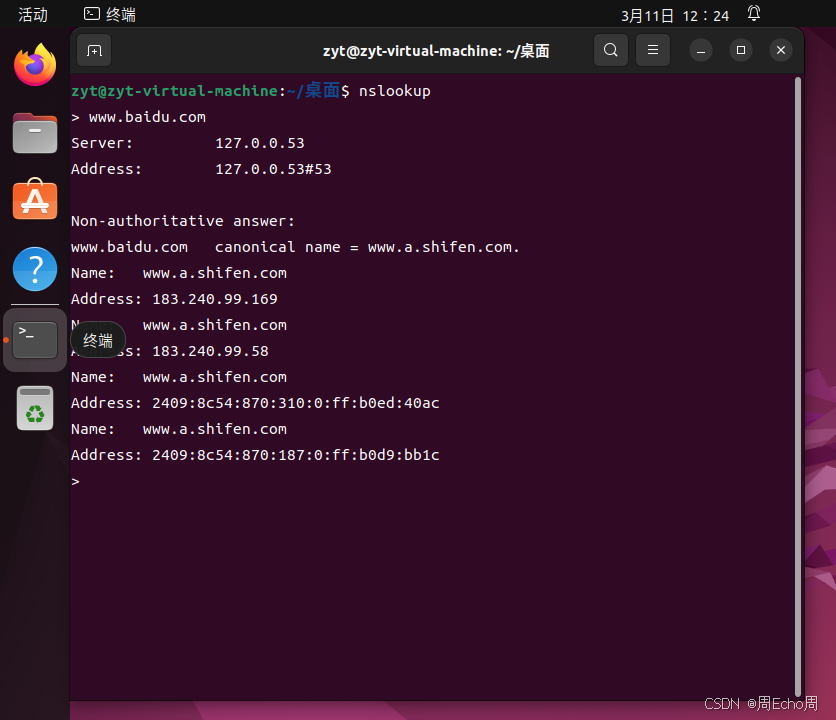Click the zyt@zyt-virtual-machine prompt text
This screenshot has width=836, height=720.
point(174,91)
